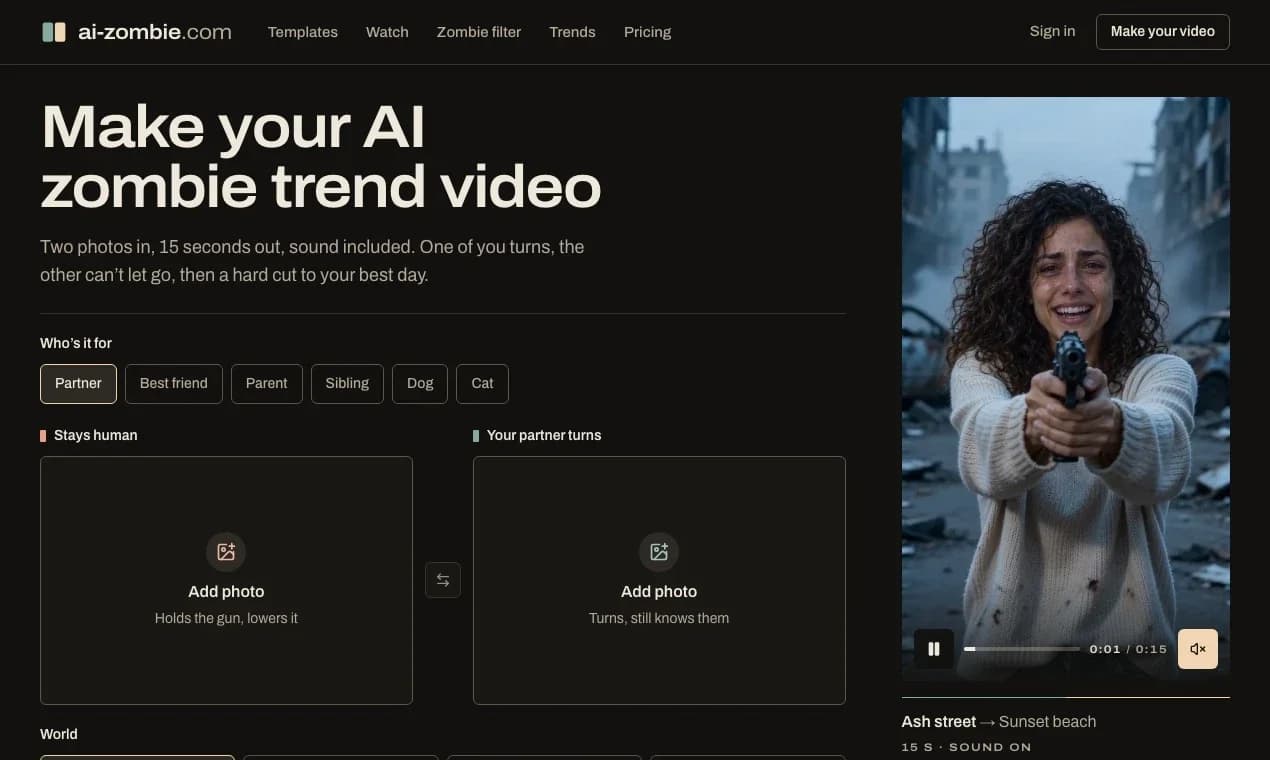Viewport: 1270px width, 760px height.
Task: Select the Parent option
Action: (x=267, y=383)
